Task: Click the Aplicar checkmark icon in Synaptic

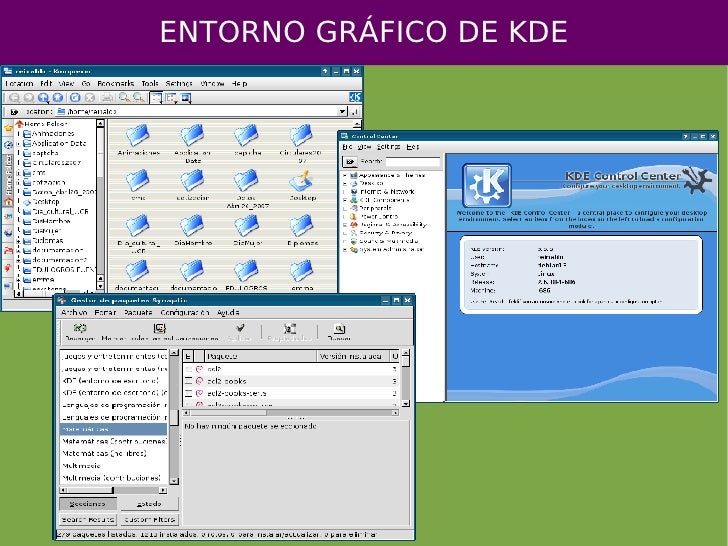Action: click(x=240, y=328)
